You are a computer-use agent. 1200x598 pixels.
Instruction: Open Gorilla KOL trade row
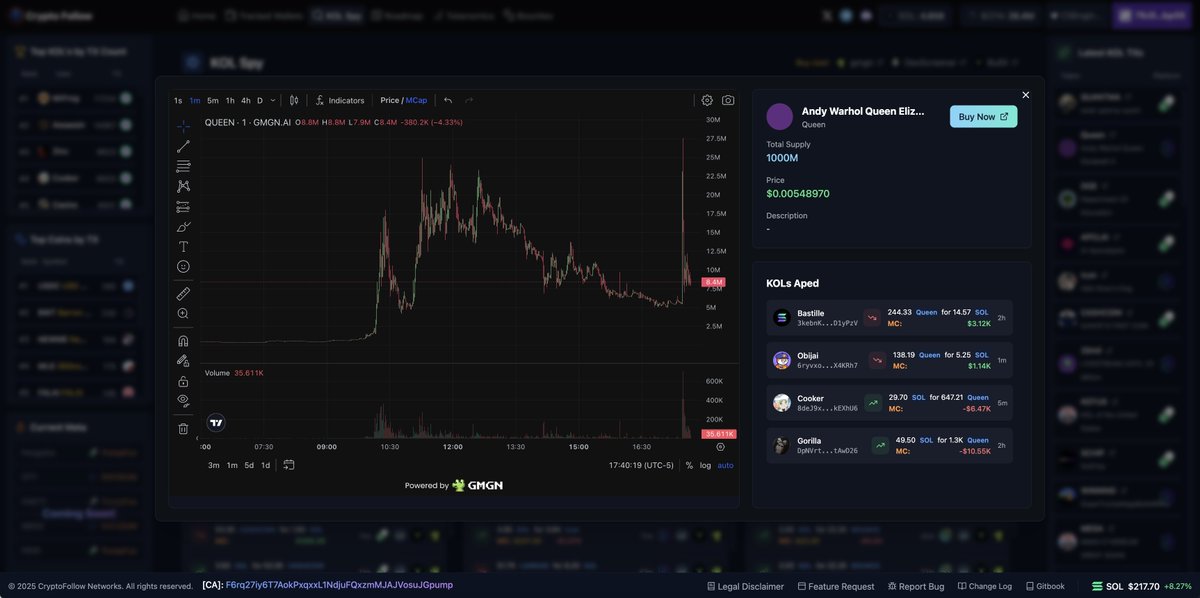click(889, 445)
